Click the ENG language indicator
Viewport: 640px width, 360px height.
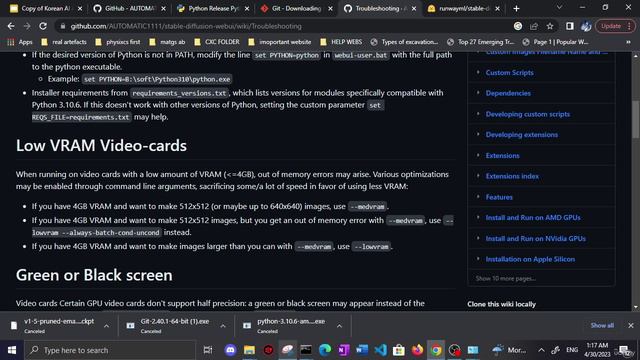pyautogui.click(x=572, y=350)
